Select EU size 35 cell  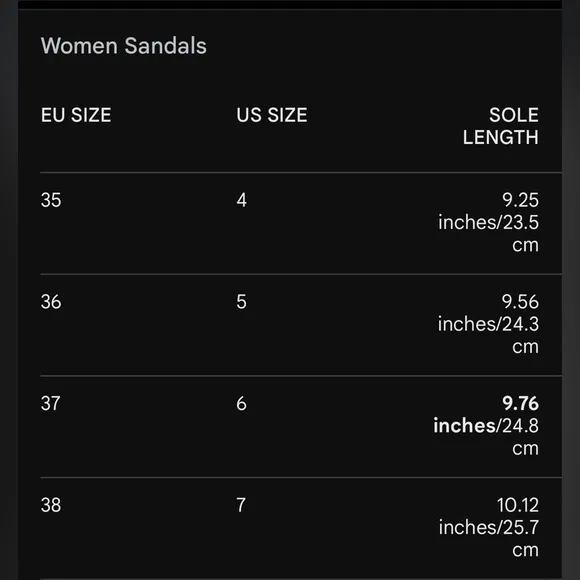coord(51,200)
